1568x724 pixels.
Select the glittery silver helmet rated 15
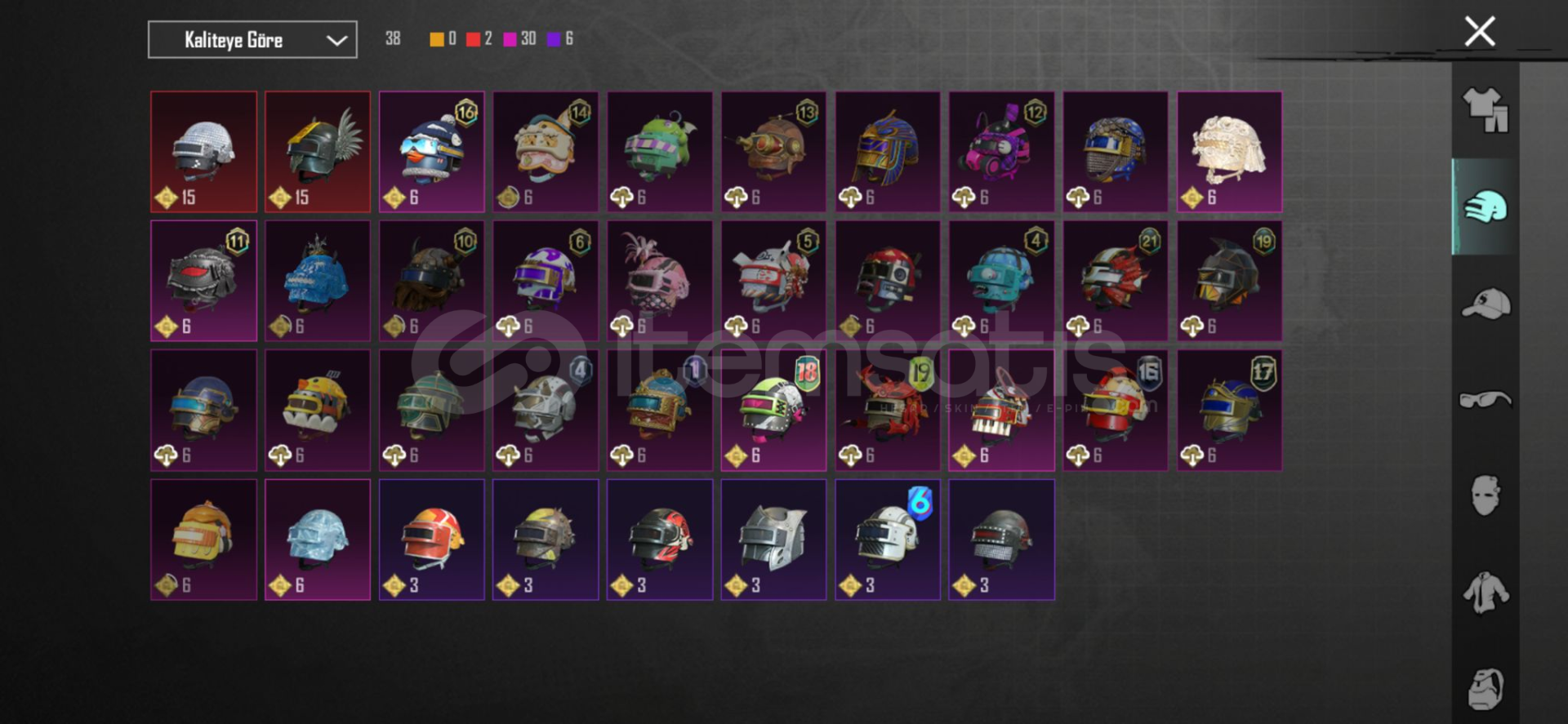tap(203, 152)
